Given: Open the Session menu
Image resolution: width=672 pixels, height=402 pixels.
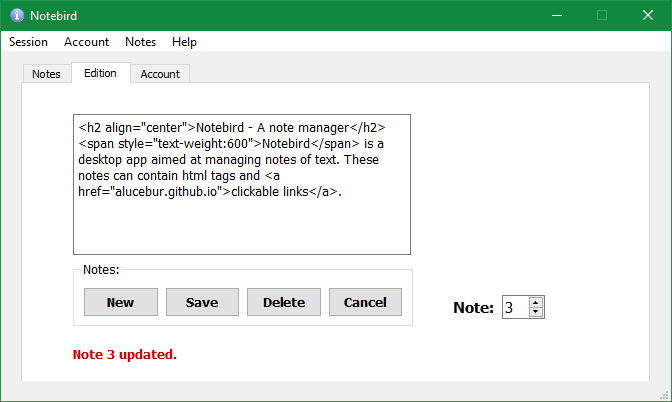Looking at the screenshot, I should point(28,42).
